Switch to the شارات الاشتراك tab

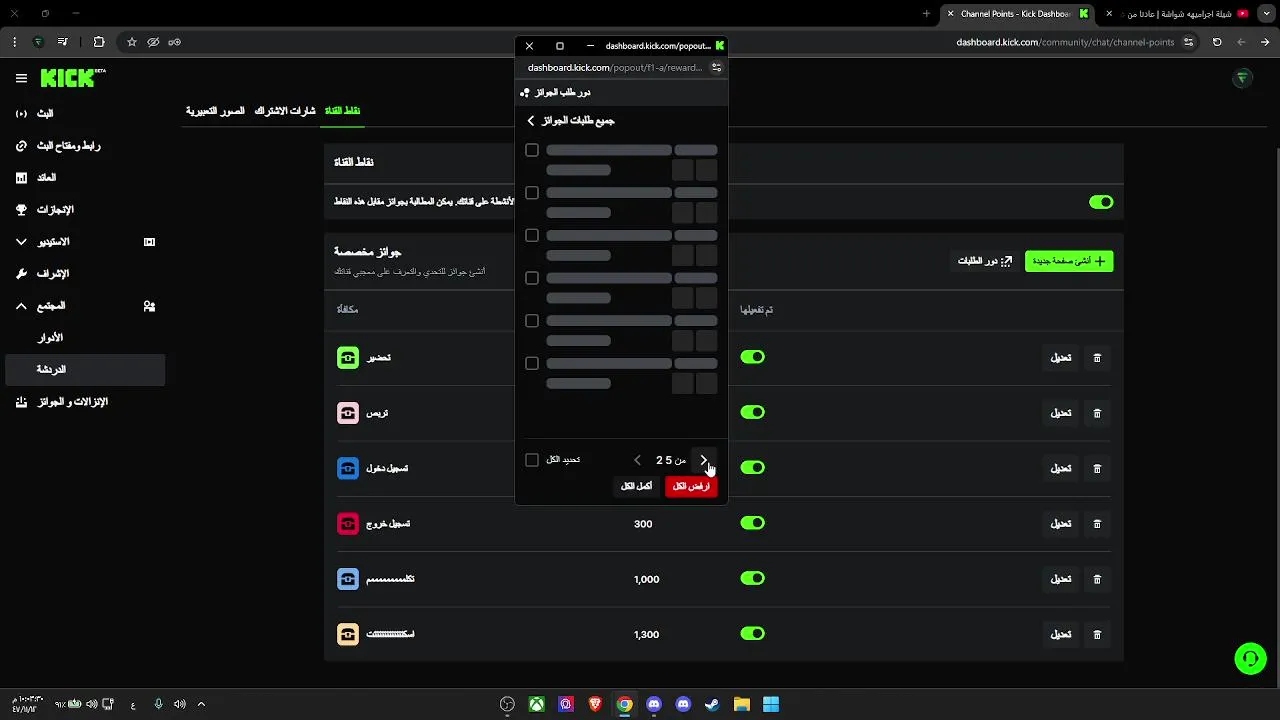pyautogui.click(x=285, y=111)
